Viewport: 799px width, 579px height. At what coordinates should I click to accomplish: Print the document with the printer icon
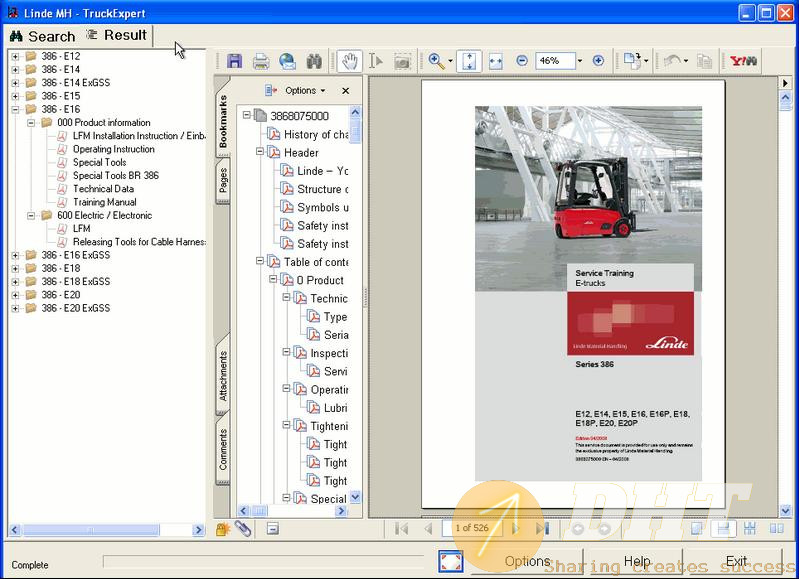coord(261,61)
